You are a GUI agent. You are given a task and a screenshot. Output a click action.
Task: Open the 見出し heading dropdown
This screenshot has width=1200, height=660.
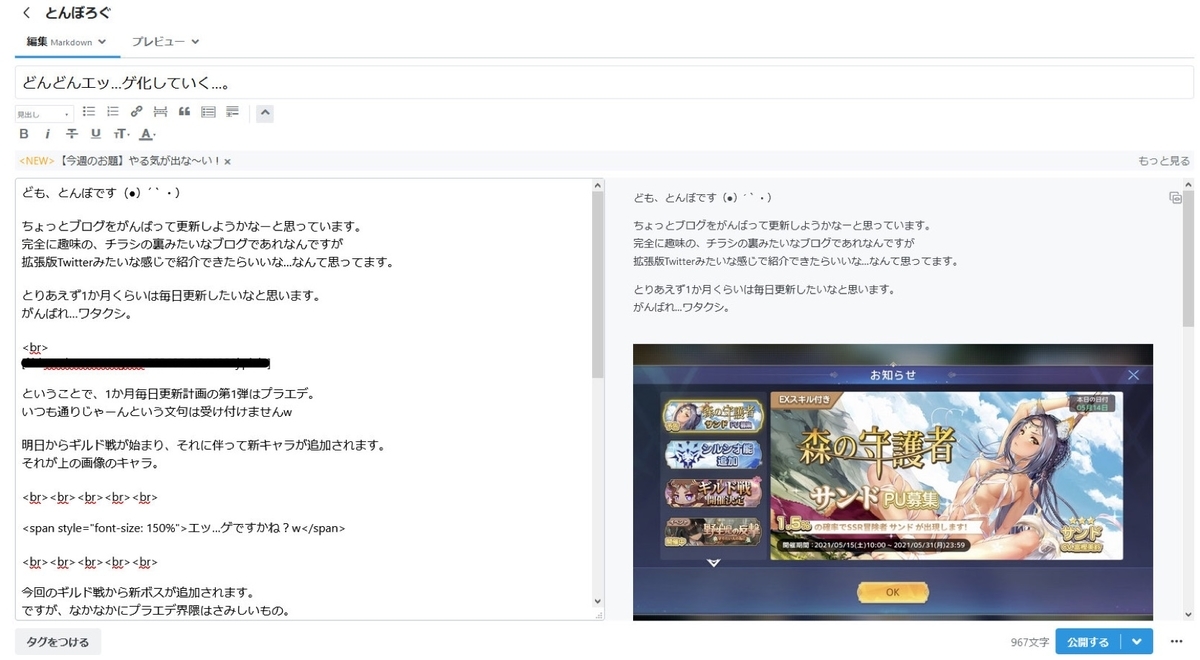coord(44,114)
